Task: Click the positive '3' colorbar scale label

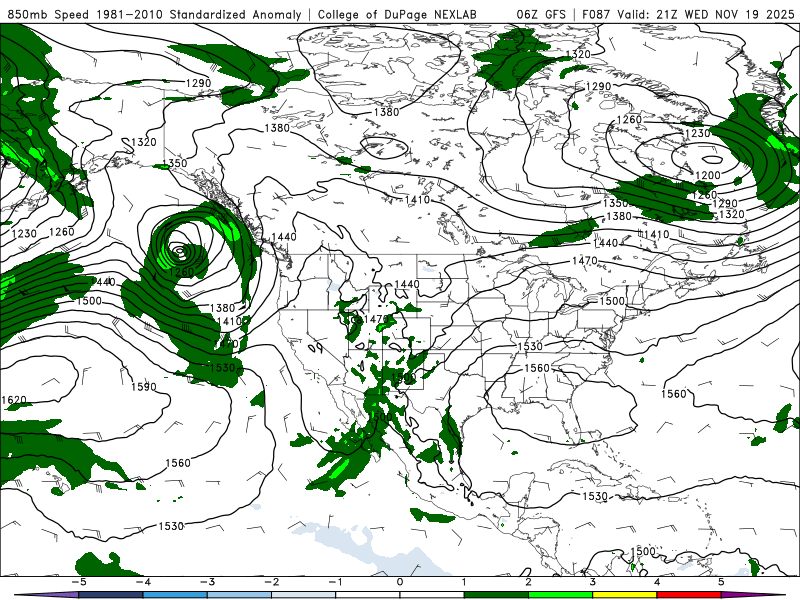Action: point(592,582)
